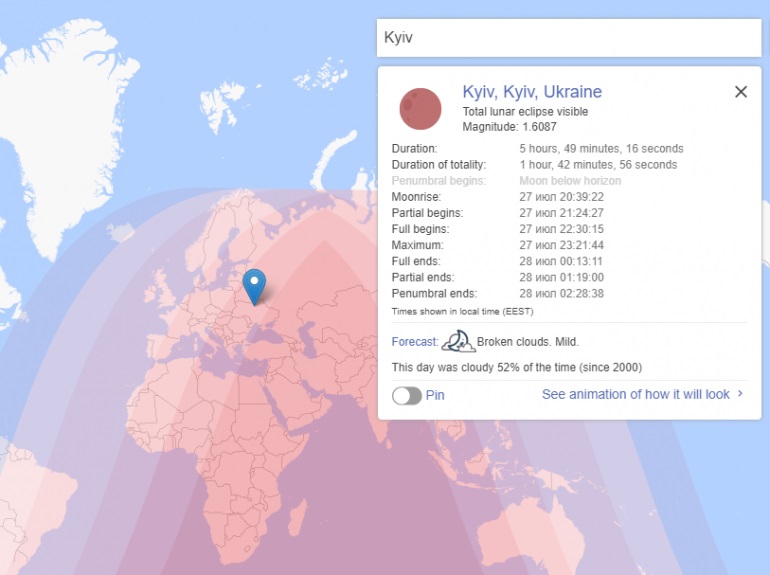Screen dimensions: 770x575
Task: Click the broken clouds weather icon
Action: [457, 342]
